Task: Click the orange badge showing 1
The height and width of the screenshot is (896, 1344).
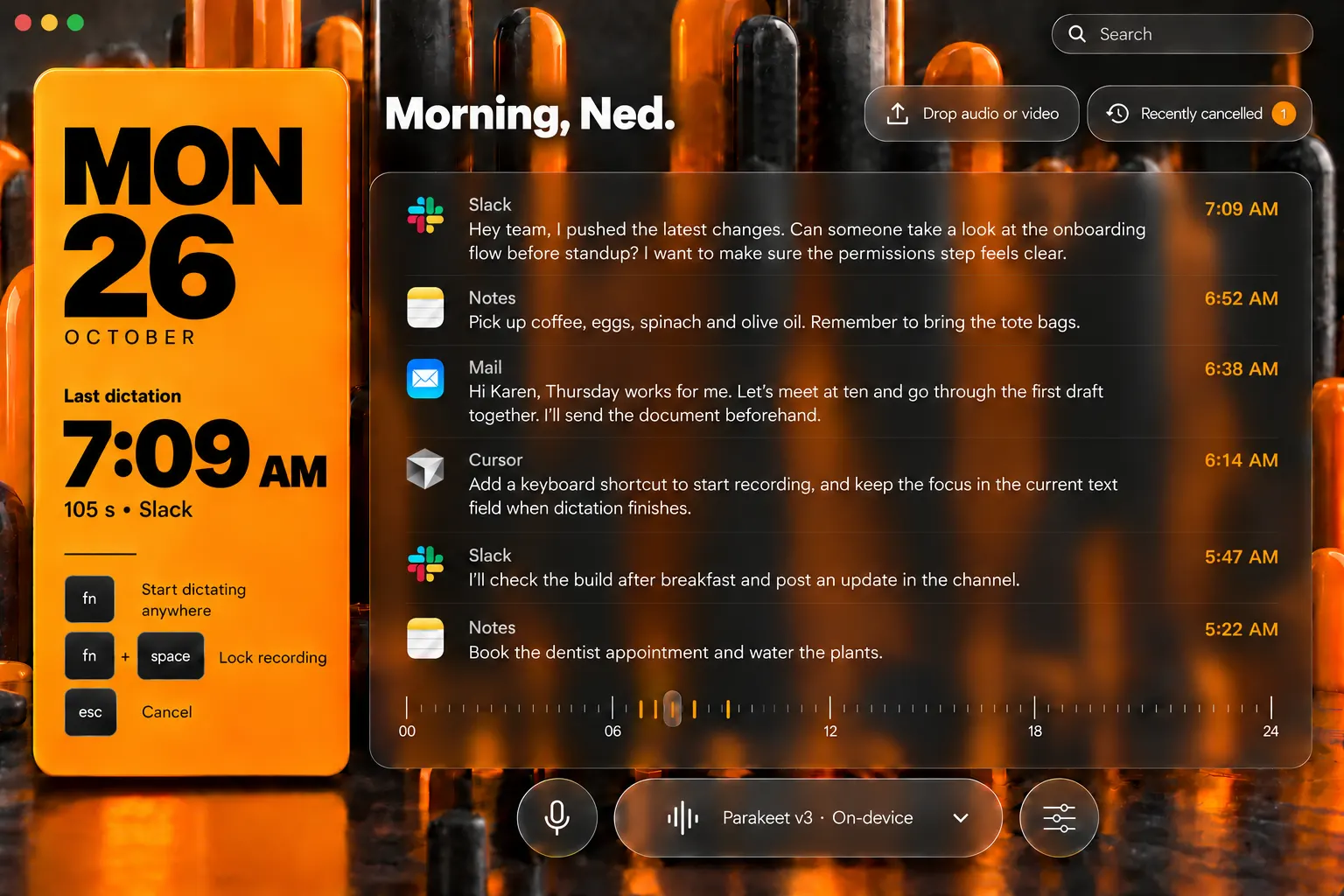Action: [1284, 114]
